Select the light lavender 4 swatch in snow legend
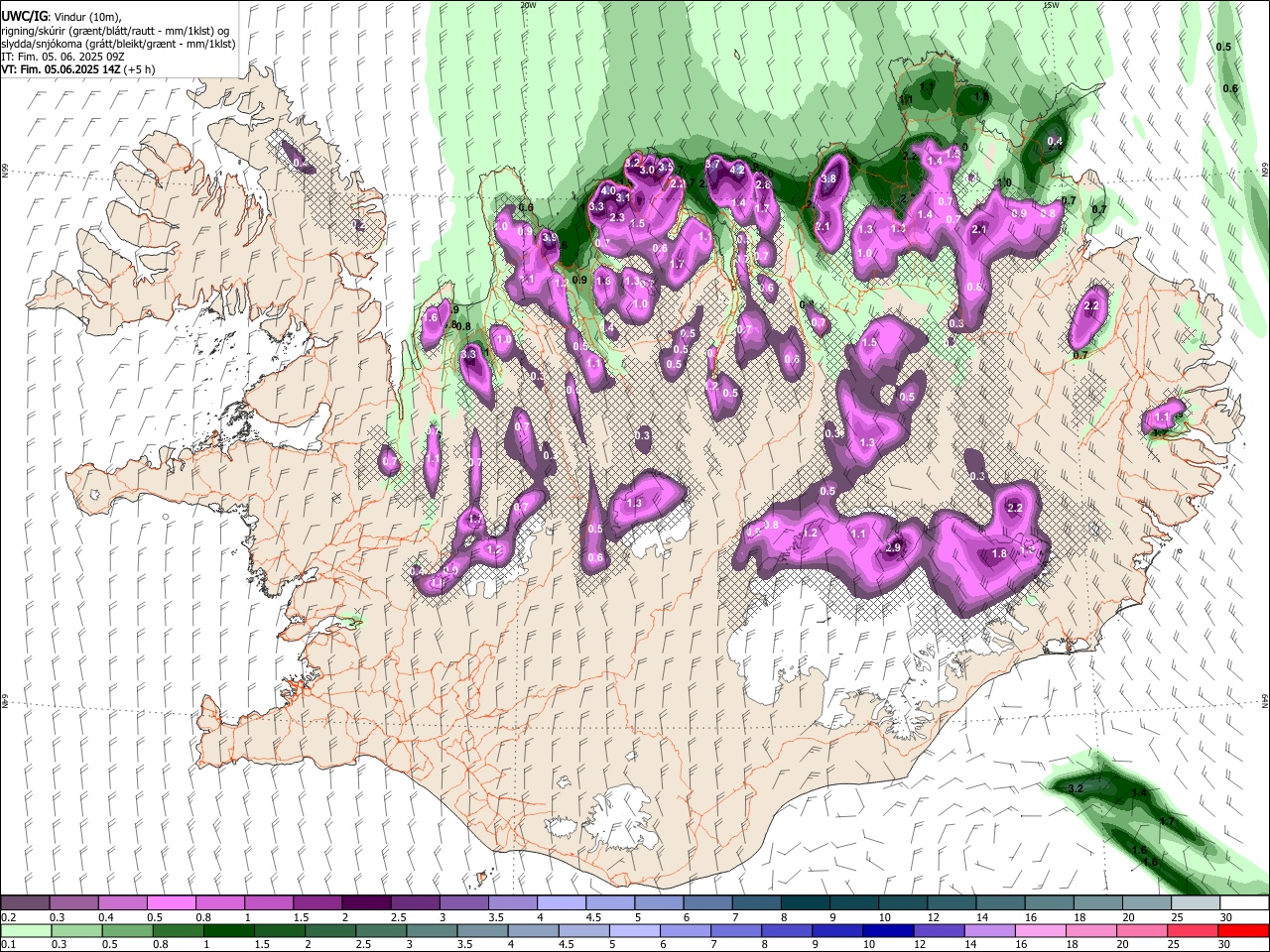 point(562,903)
